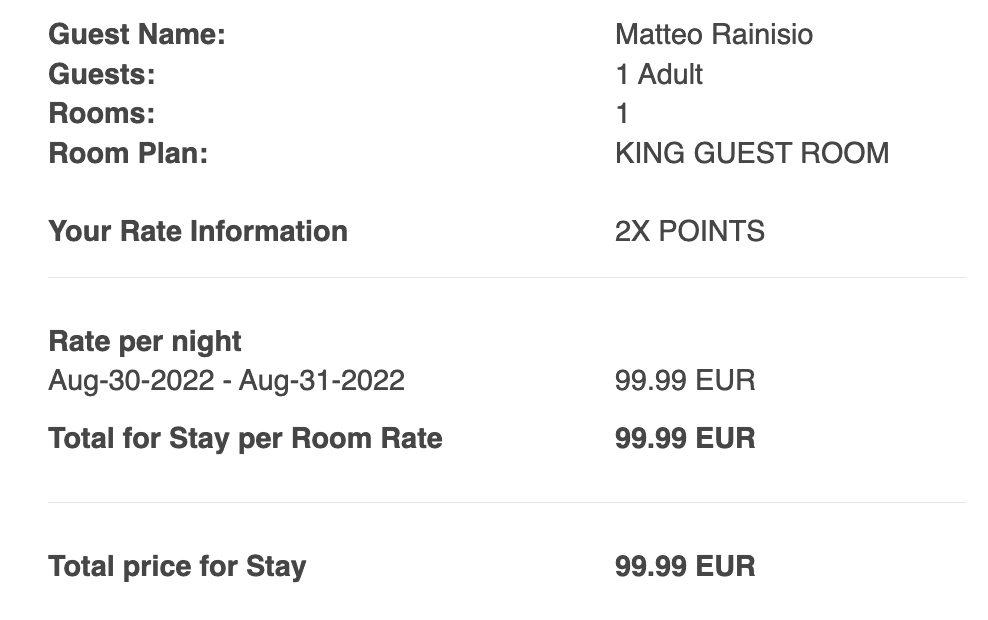
Task: Click the 2X POINTS rate text
Action: tap(689, 231)
